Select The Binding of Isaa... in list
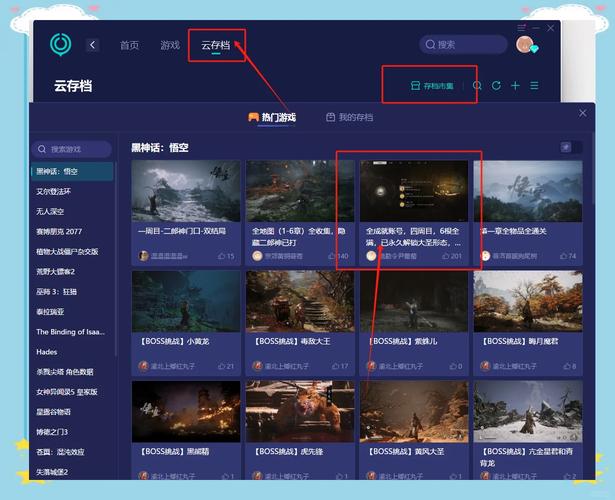Image resolution: width=615 pixels, height=500 pixels. 71,332
